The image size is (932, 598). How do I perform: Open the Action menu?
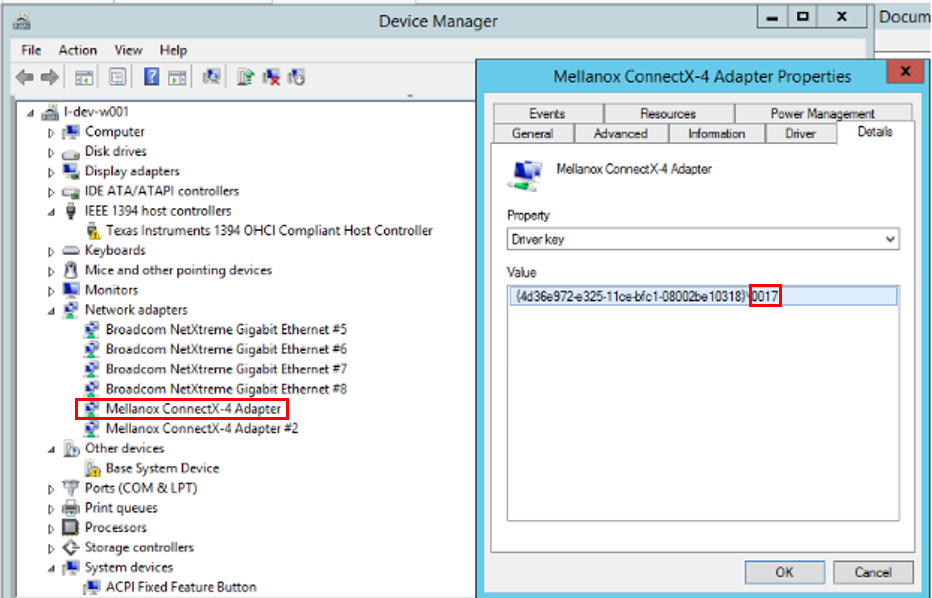[77, 50]
